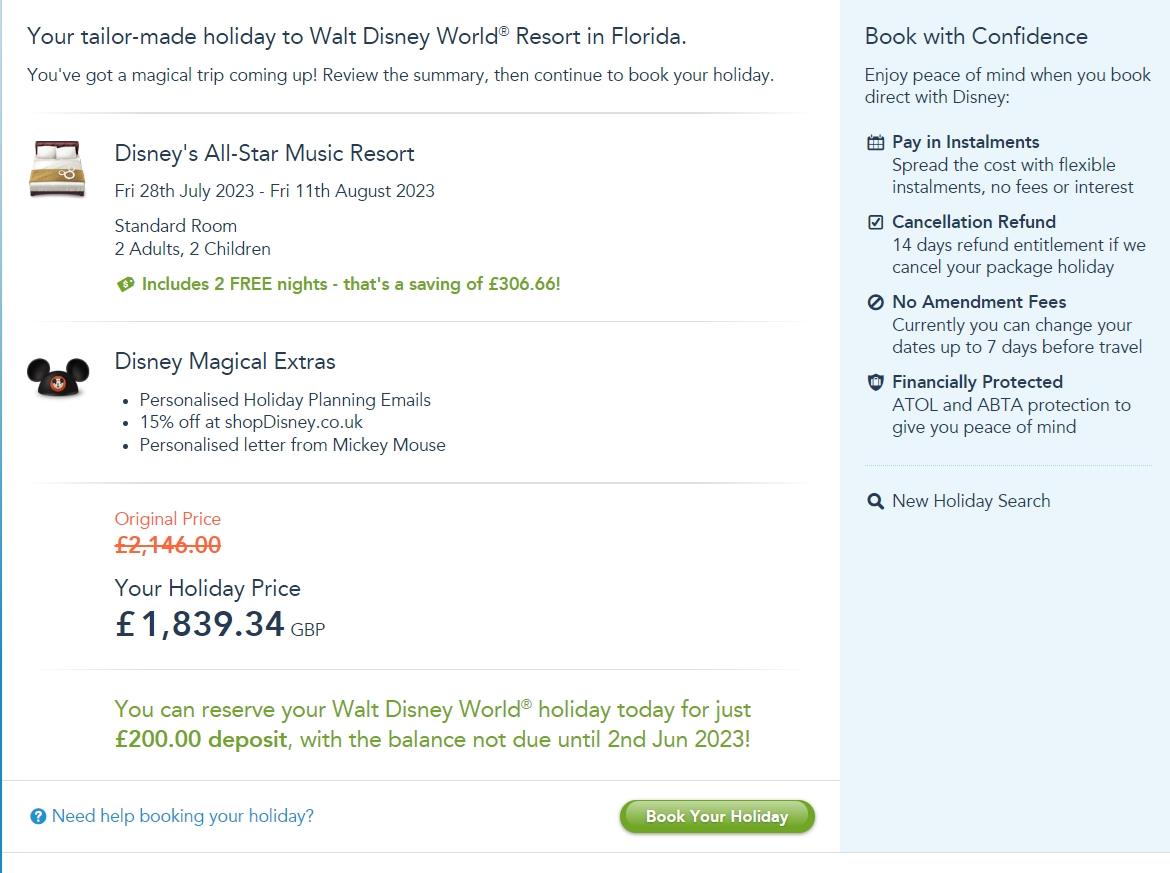Click the struck-through original price £2,146.00
This screenshot has width=1170, height=873.
[x=168, y=545]
